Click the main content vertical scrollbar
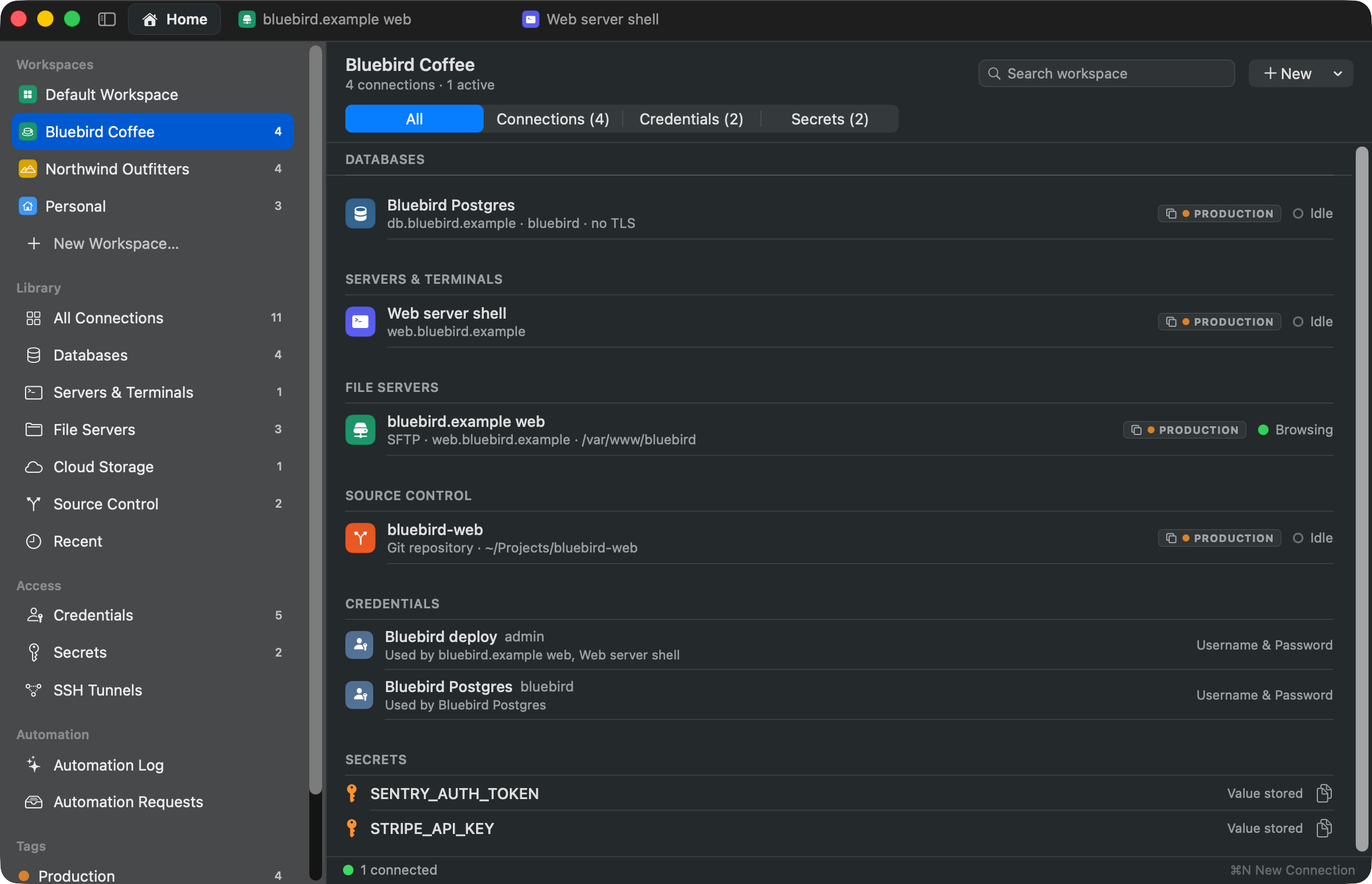 click(x=1362, y=499)
